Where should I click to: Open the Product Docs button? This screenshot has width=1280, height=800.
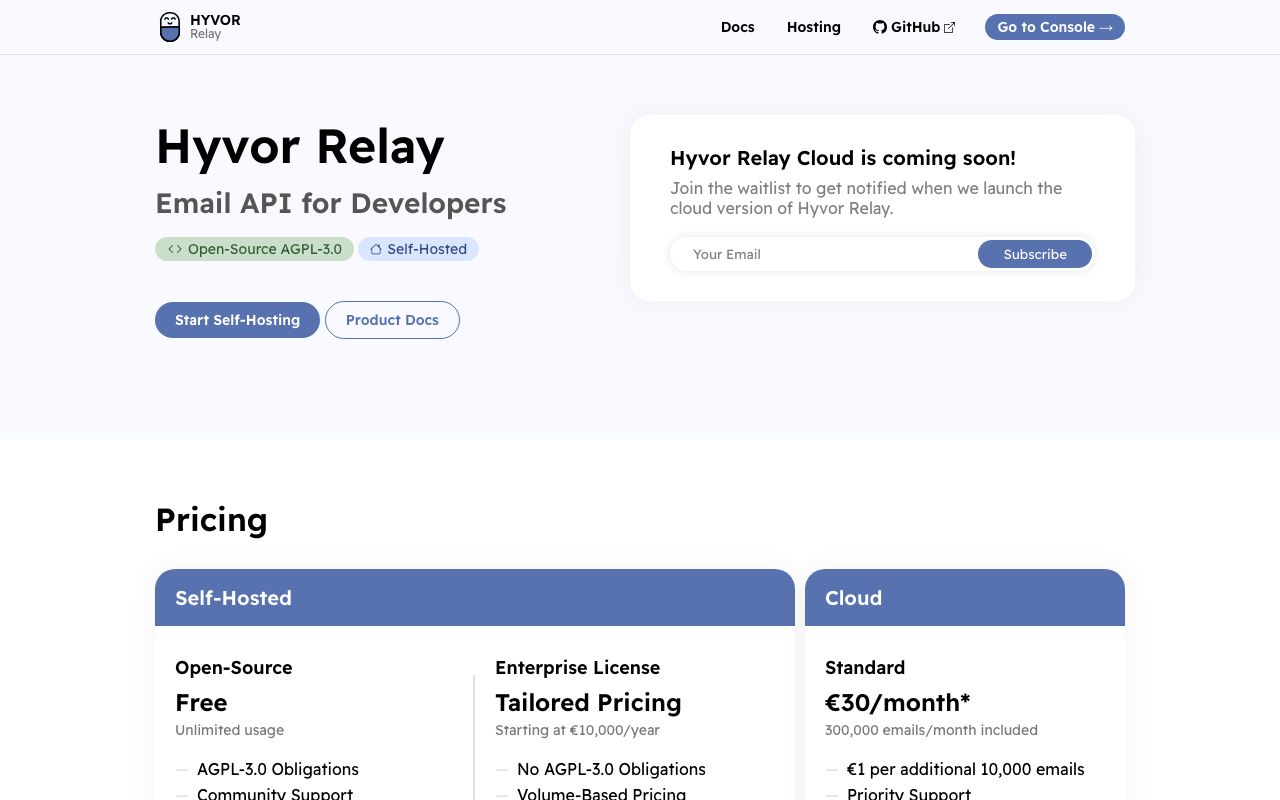tap(392, 320)
